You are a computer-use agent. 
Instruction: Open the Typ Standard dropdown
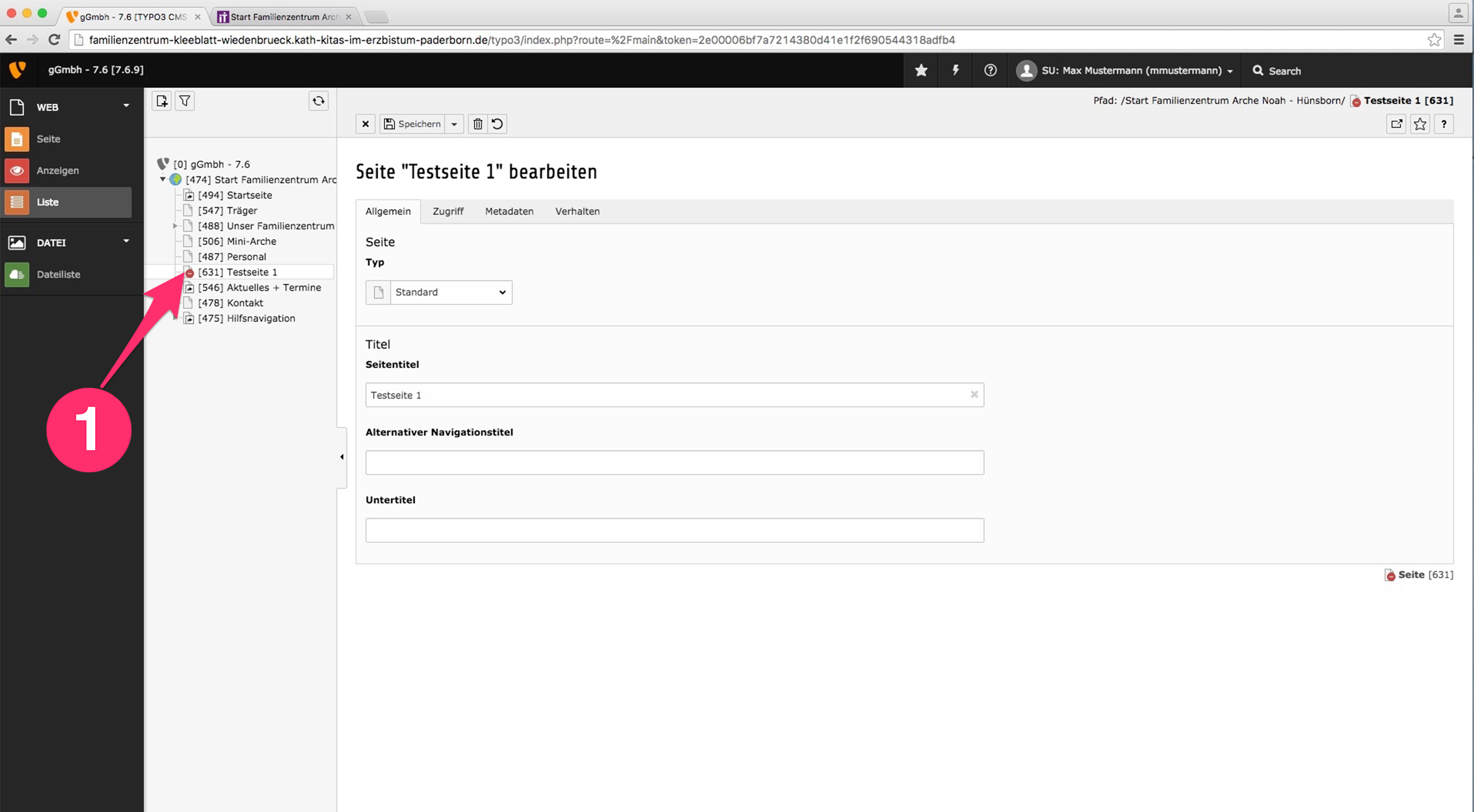tap(451, 292)
